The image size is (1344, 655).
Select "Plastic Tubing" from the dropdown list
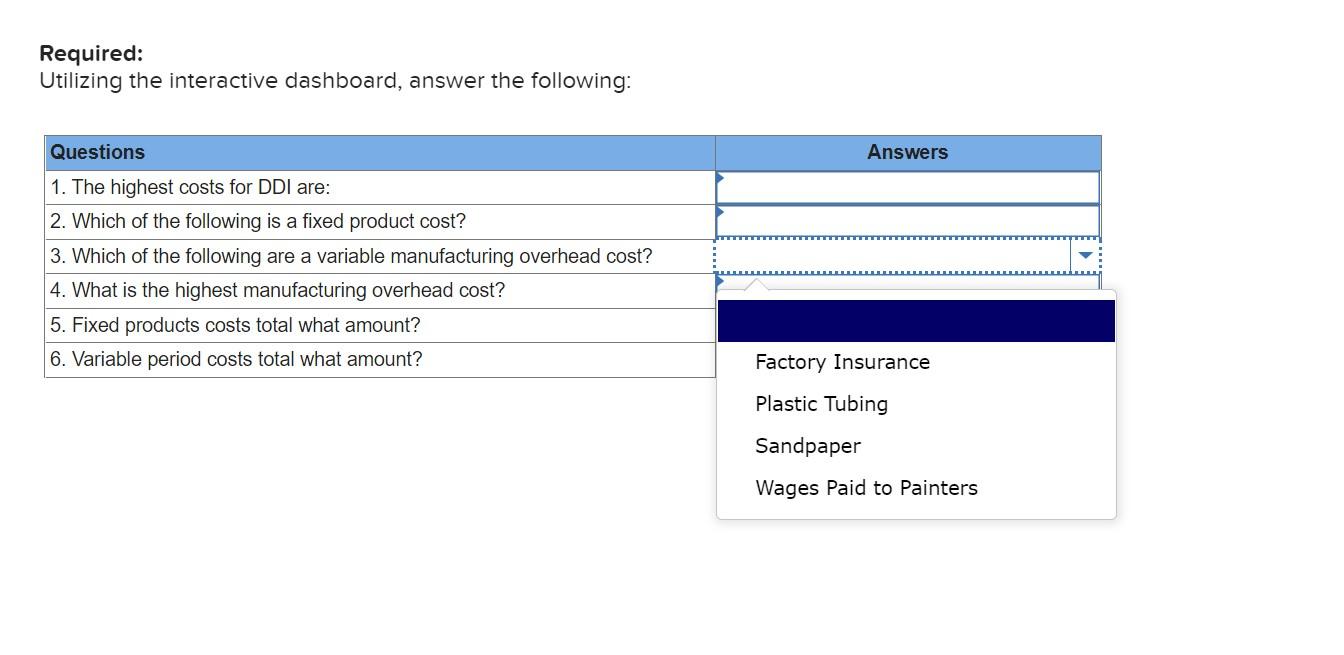[822, 403]
